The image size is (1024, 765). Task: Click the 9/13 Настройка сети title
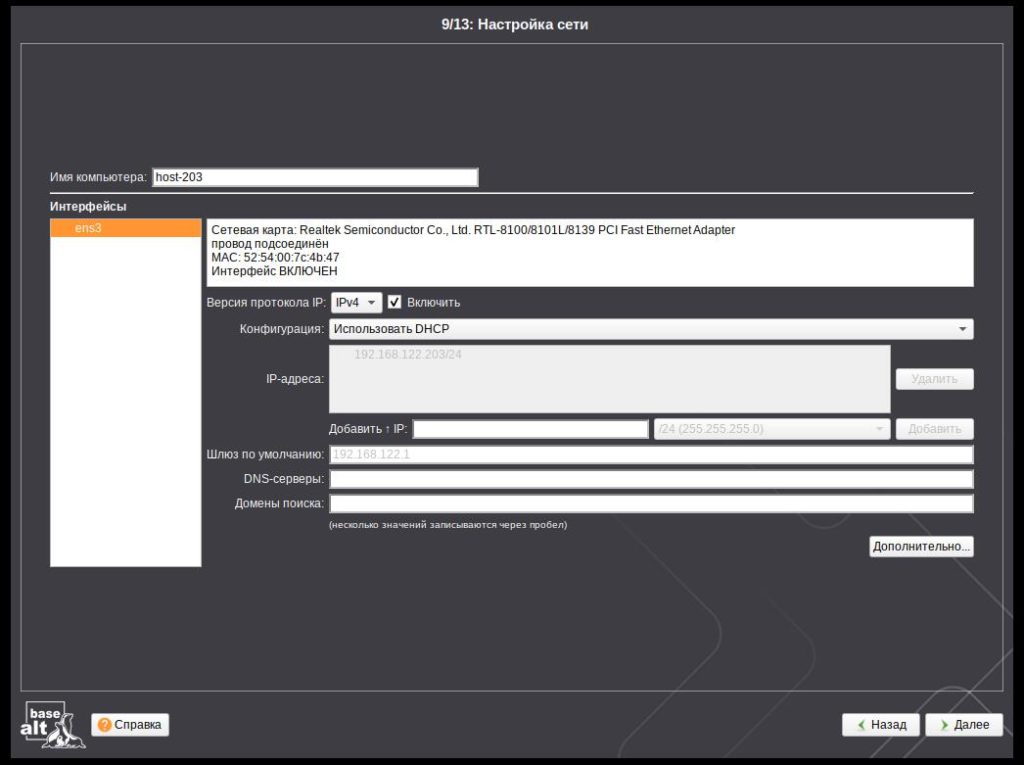point(514,24)
